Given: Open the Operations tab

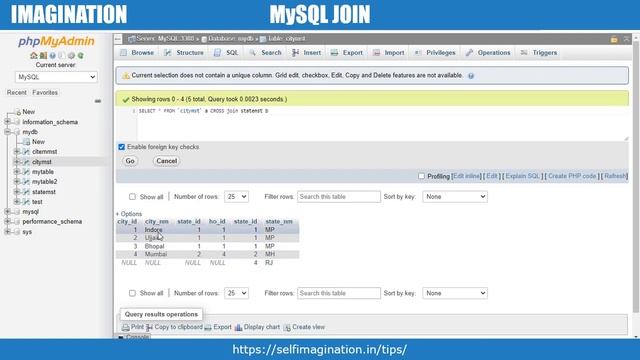Looking at the screenshot, I should (x=488, y=53).
